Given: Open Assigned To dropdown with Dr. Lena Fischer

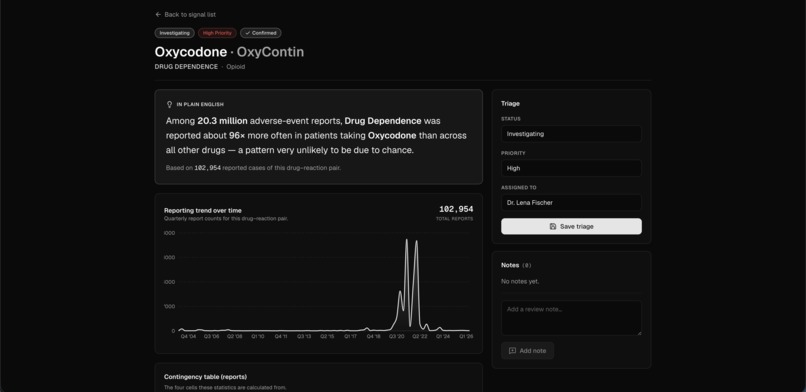Looking at the screenshot, I should pos(571,202).
